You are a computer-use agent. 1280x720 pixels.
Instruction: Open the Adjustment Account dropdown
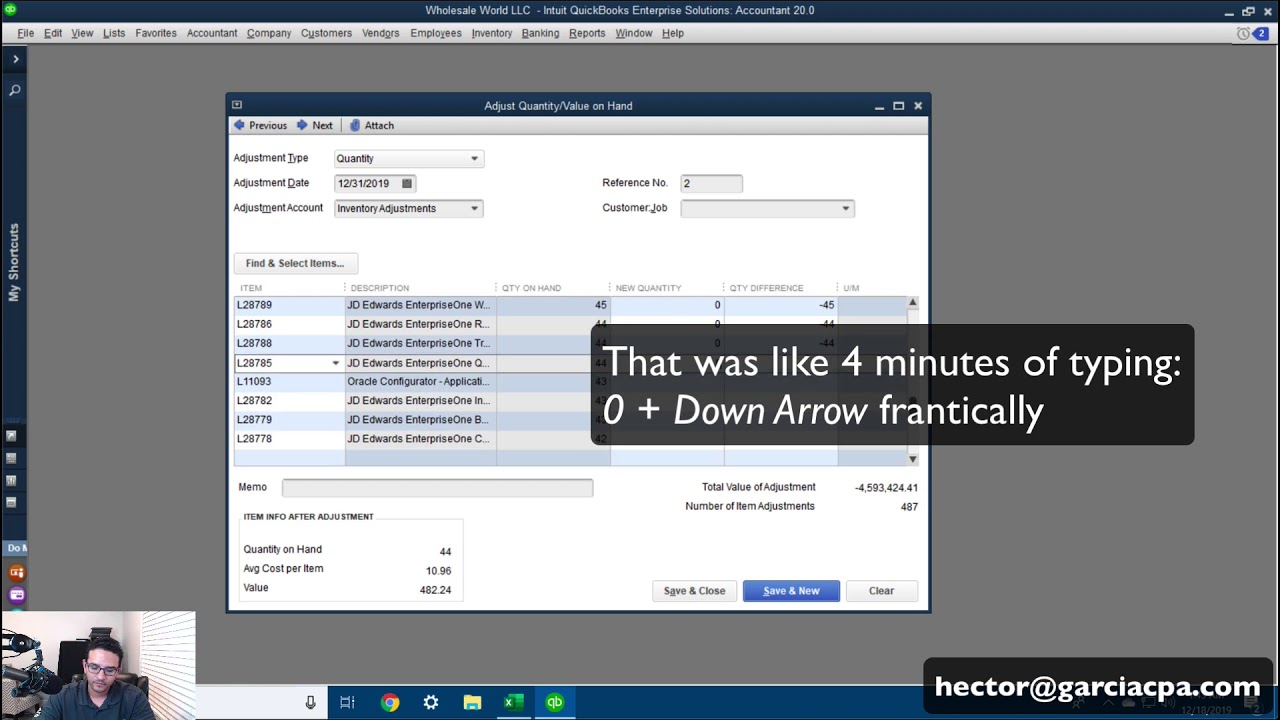coord(474,209)
